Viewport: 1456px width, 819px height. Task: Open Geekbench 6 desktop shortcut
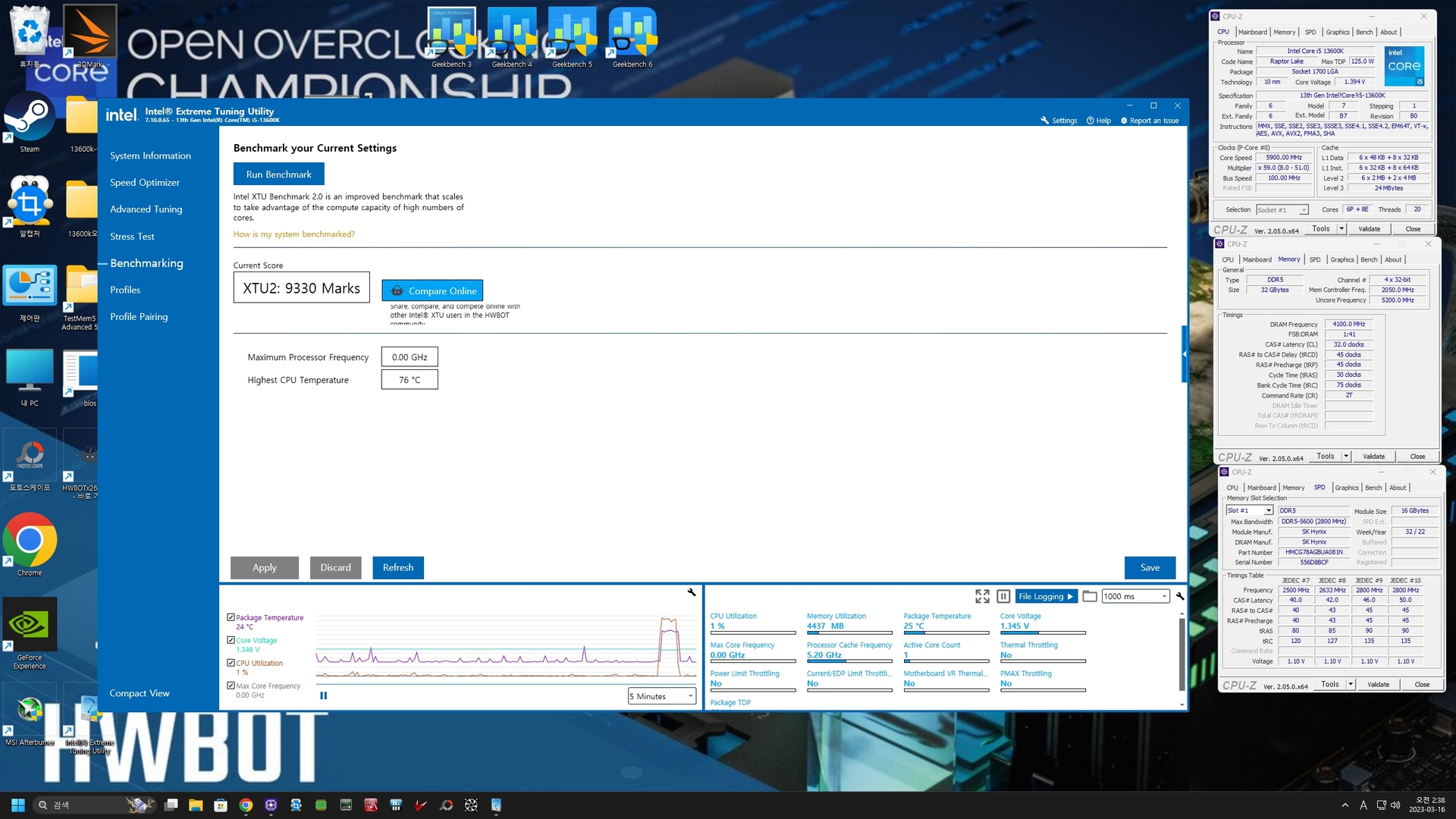(632, 37)
